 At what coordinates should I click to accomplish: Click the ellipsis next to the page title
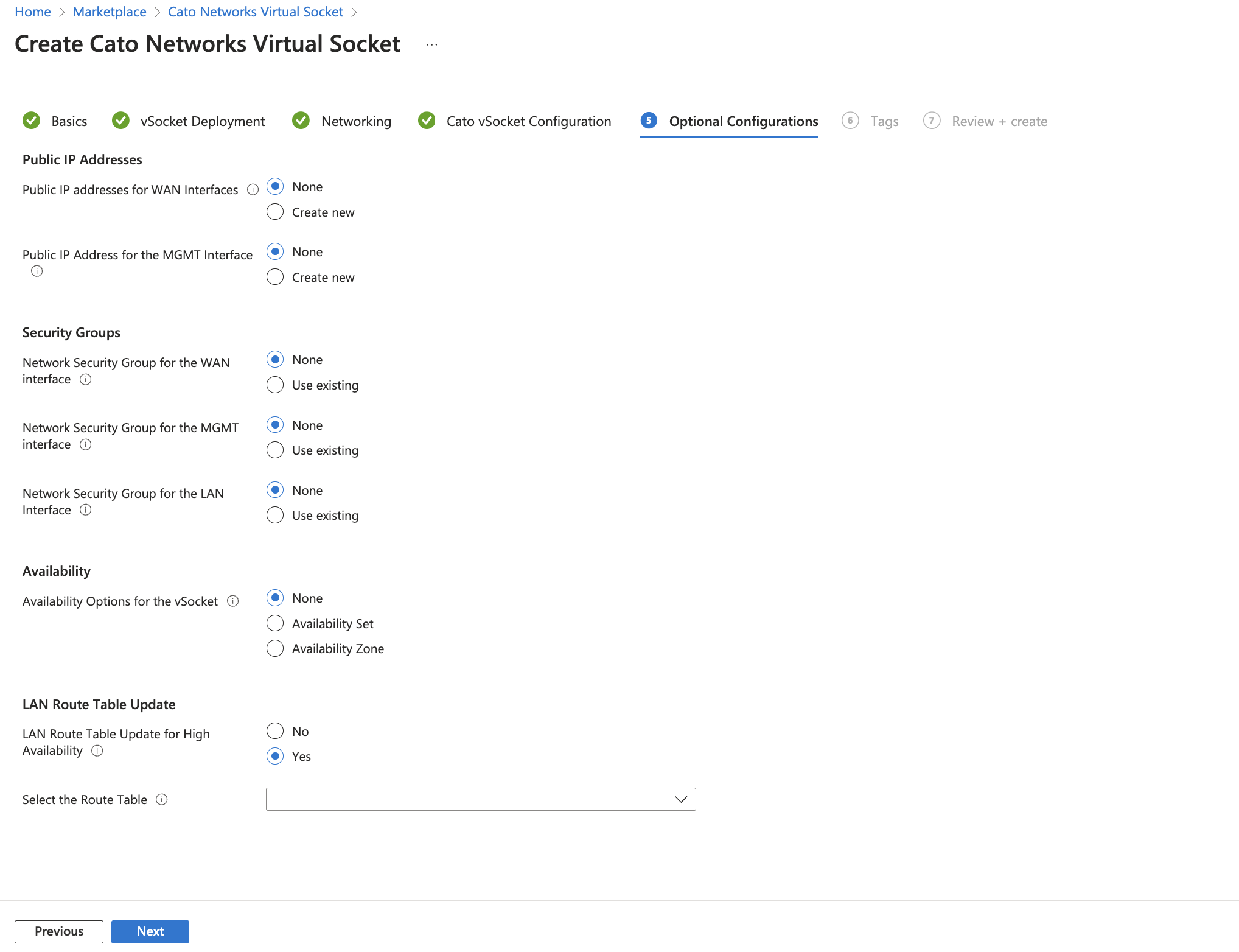click(432, 44)
